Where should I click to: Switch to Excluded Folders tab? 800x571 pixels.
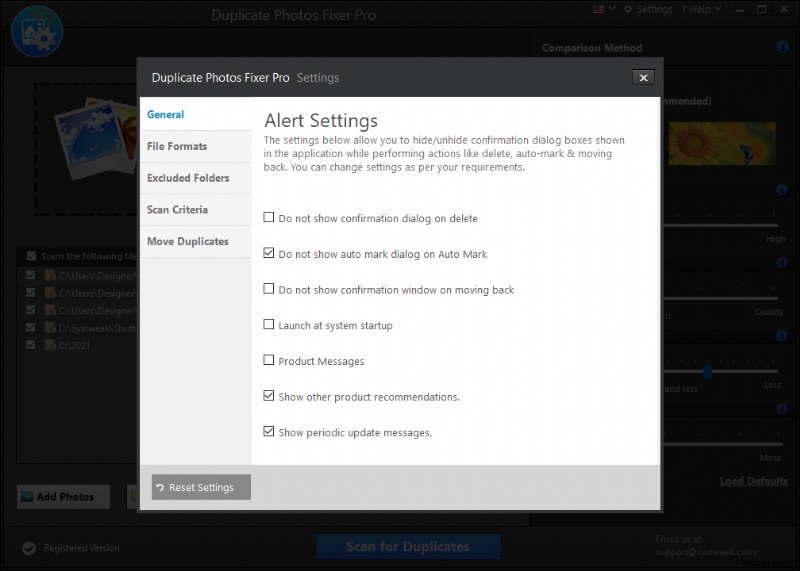click(196, 178)
